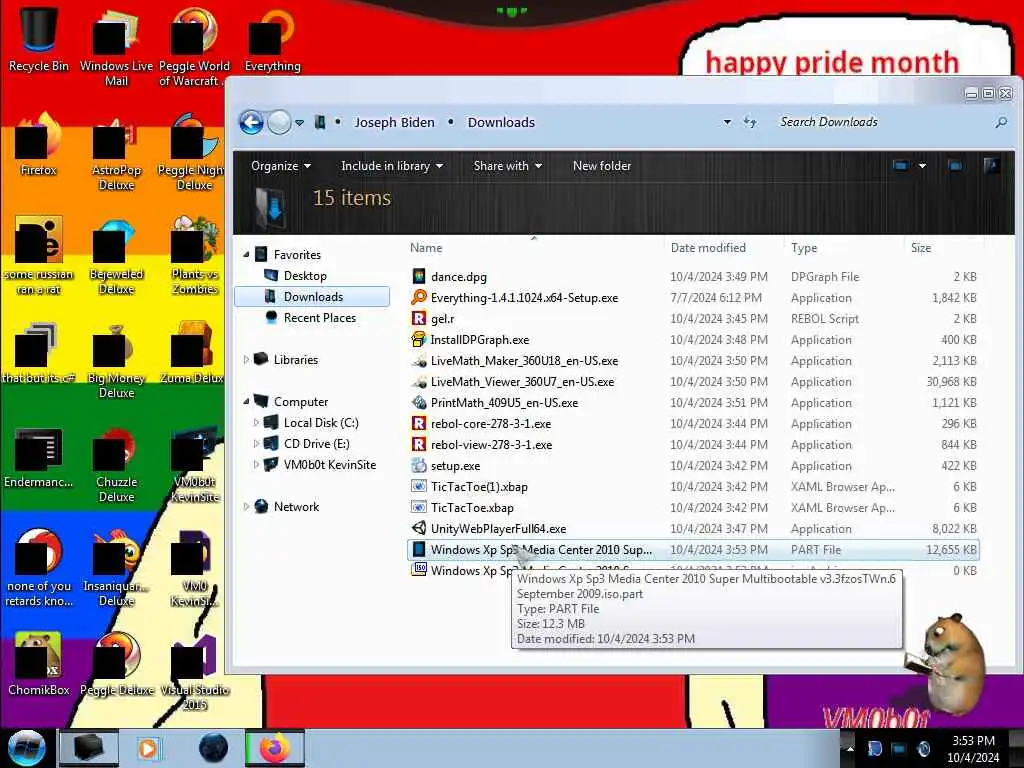This screenshot has width=1024, height=768.
Task: Click the Explorer folder taskbar button
Action: [x=89, y=748]
